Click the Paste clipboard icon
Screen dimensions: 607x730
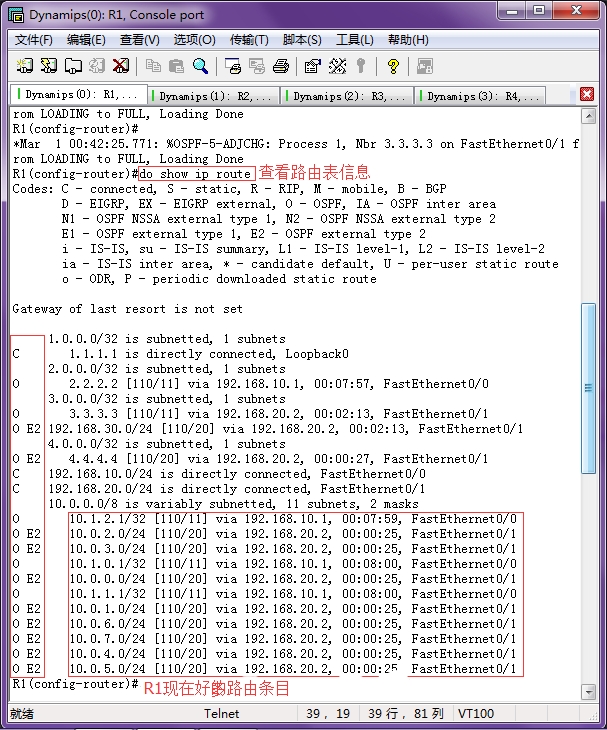176,66
